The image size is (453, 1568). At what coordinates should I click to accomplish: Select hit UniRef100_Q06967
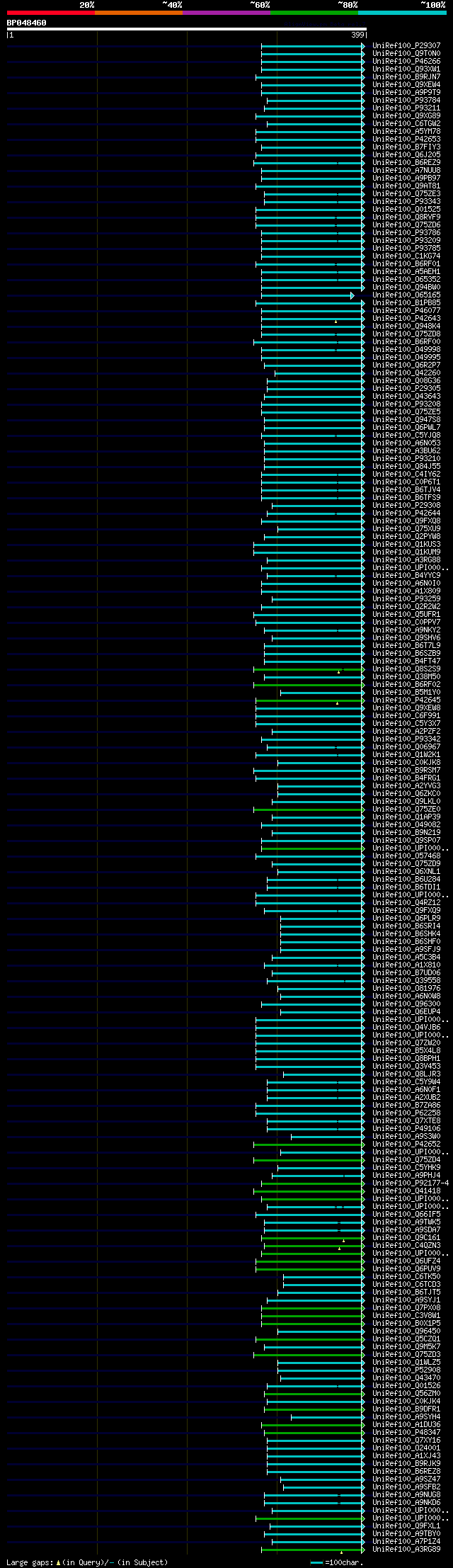(406, 746)
